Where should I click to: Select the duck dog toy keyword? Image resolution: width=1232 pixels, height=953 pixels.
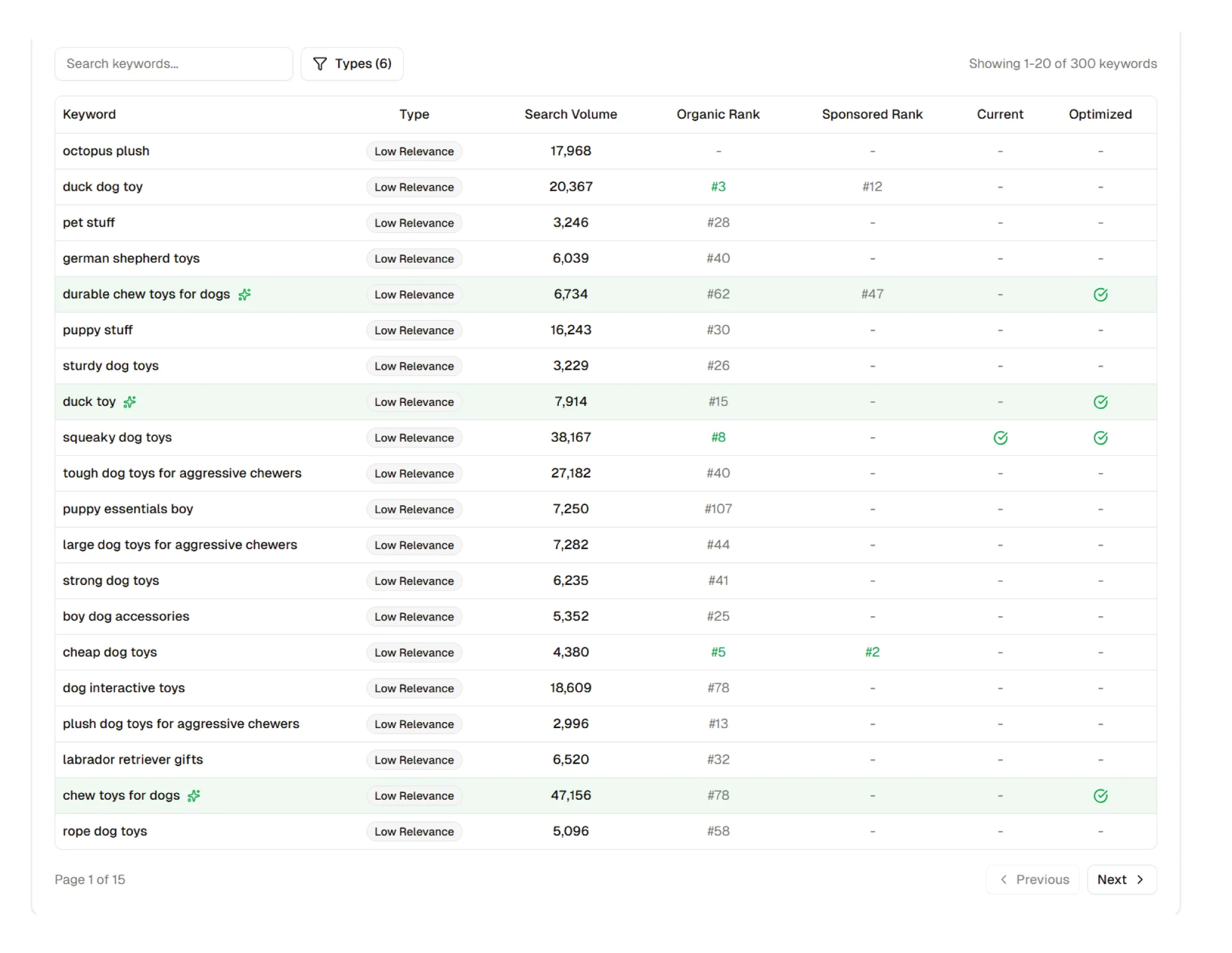(x=102, y=187)
